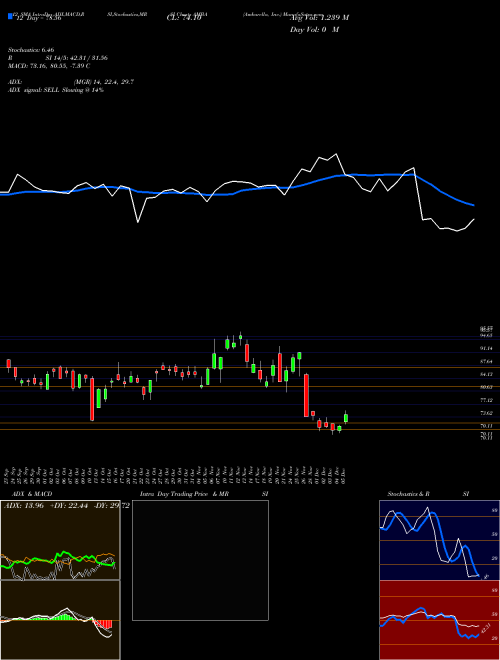Viewport: 500px width, 660px height.
Task: Click 'Intra Day Trading Price & MR' title
Action: (x=184, y=494)
